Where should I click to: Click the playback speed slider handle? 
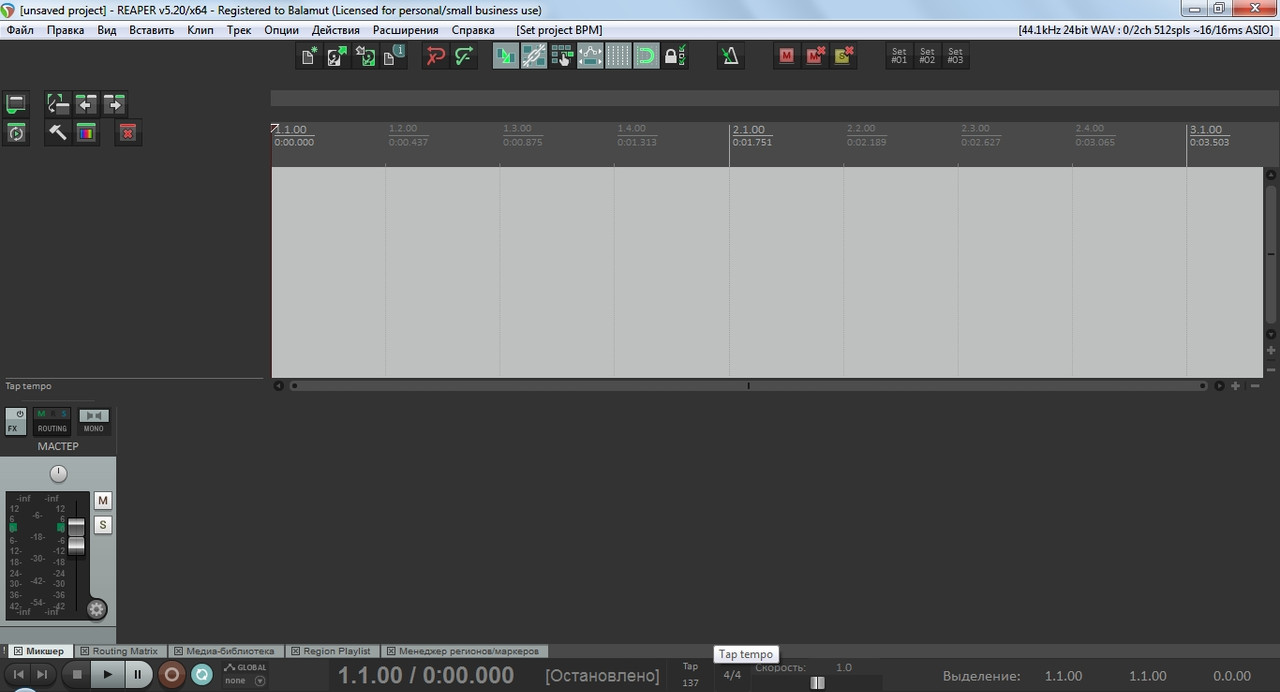coord(817,683)
